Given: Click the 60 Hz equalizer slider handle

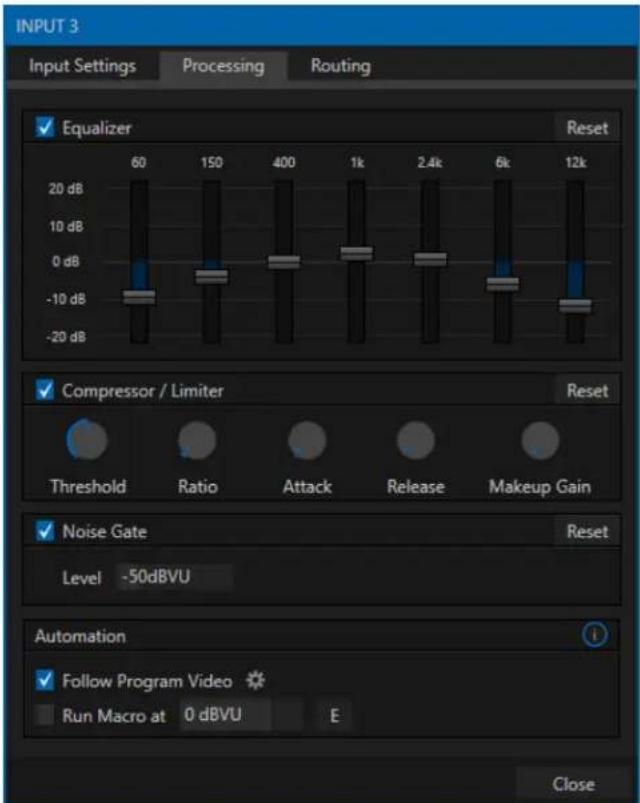Looking at the screenshot, I should click(x=139, y=297).
